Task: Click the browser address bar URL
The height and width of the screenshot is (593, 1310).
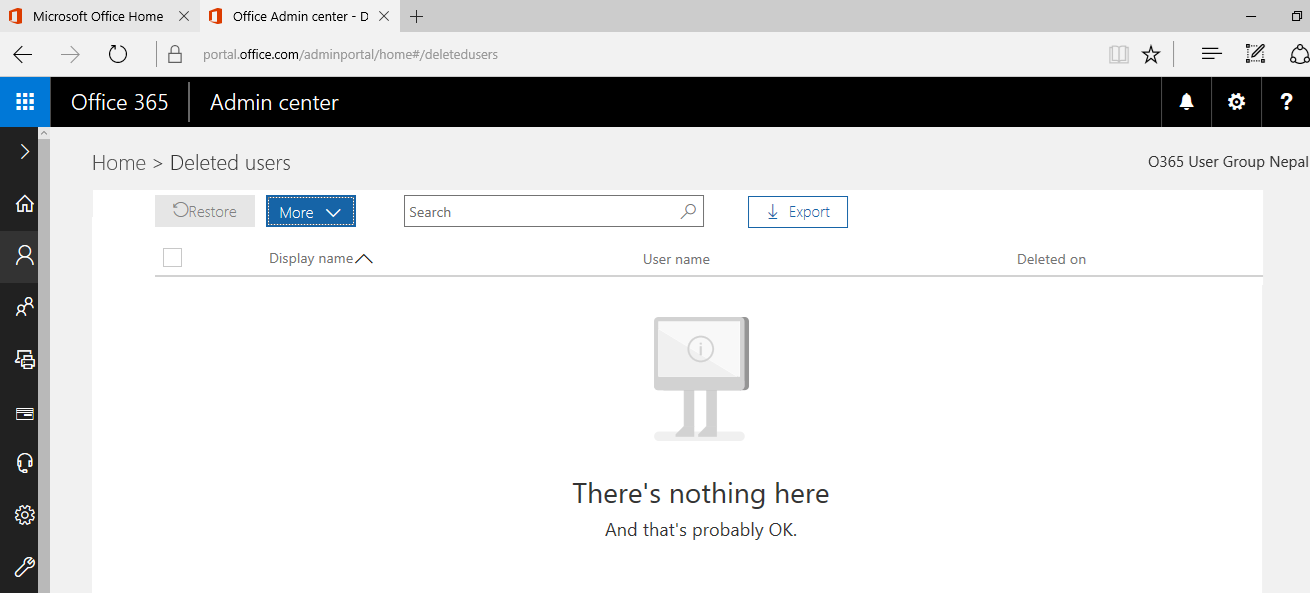Action: 350,54
